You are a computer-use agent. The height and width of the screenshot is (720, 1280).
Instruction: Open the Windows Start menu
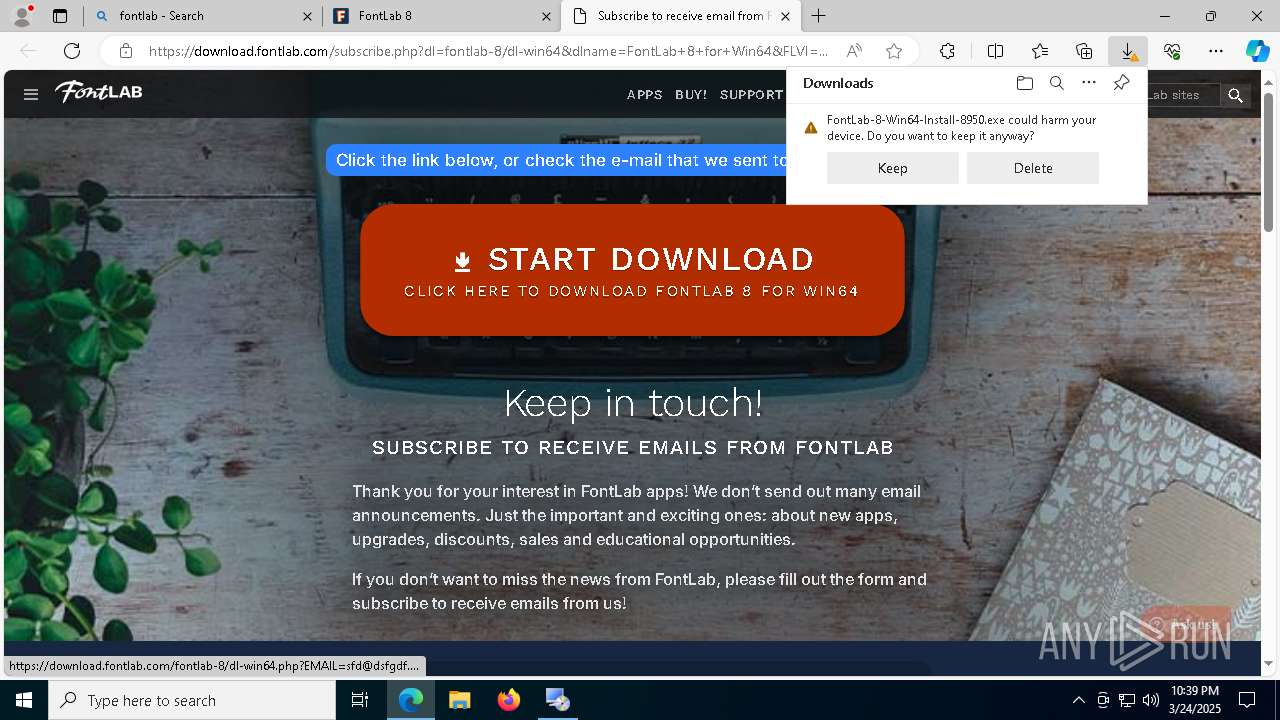24,700
